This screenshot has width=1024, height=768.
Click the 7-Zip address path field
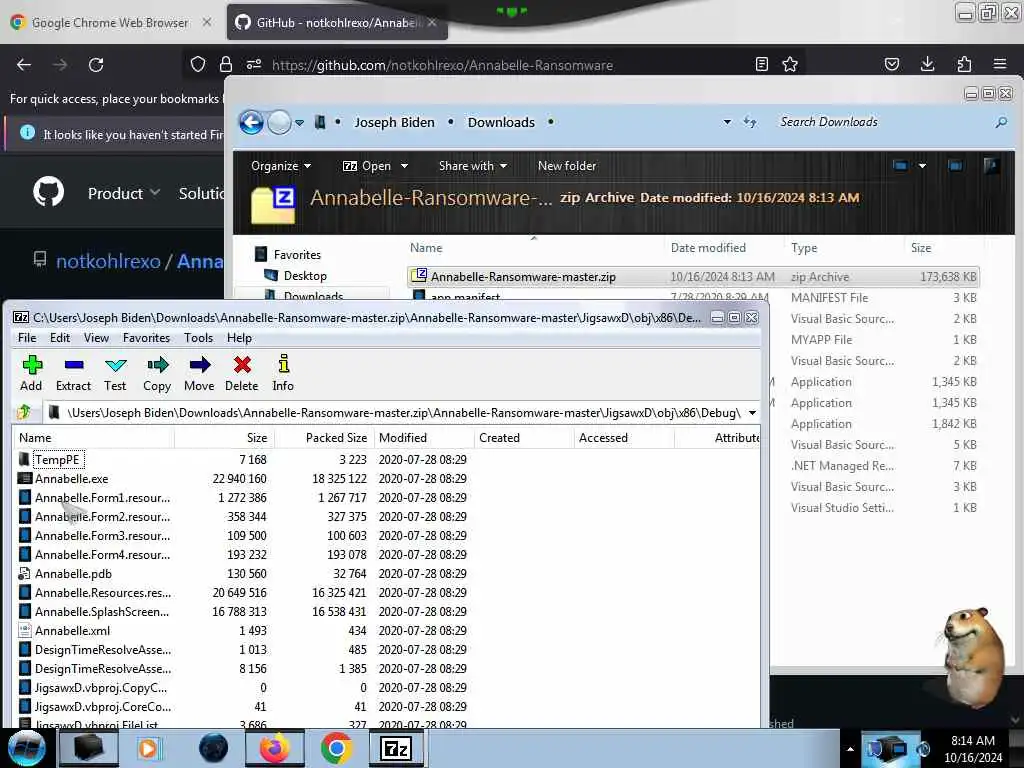coord(404,413)
